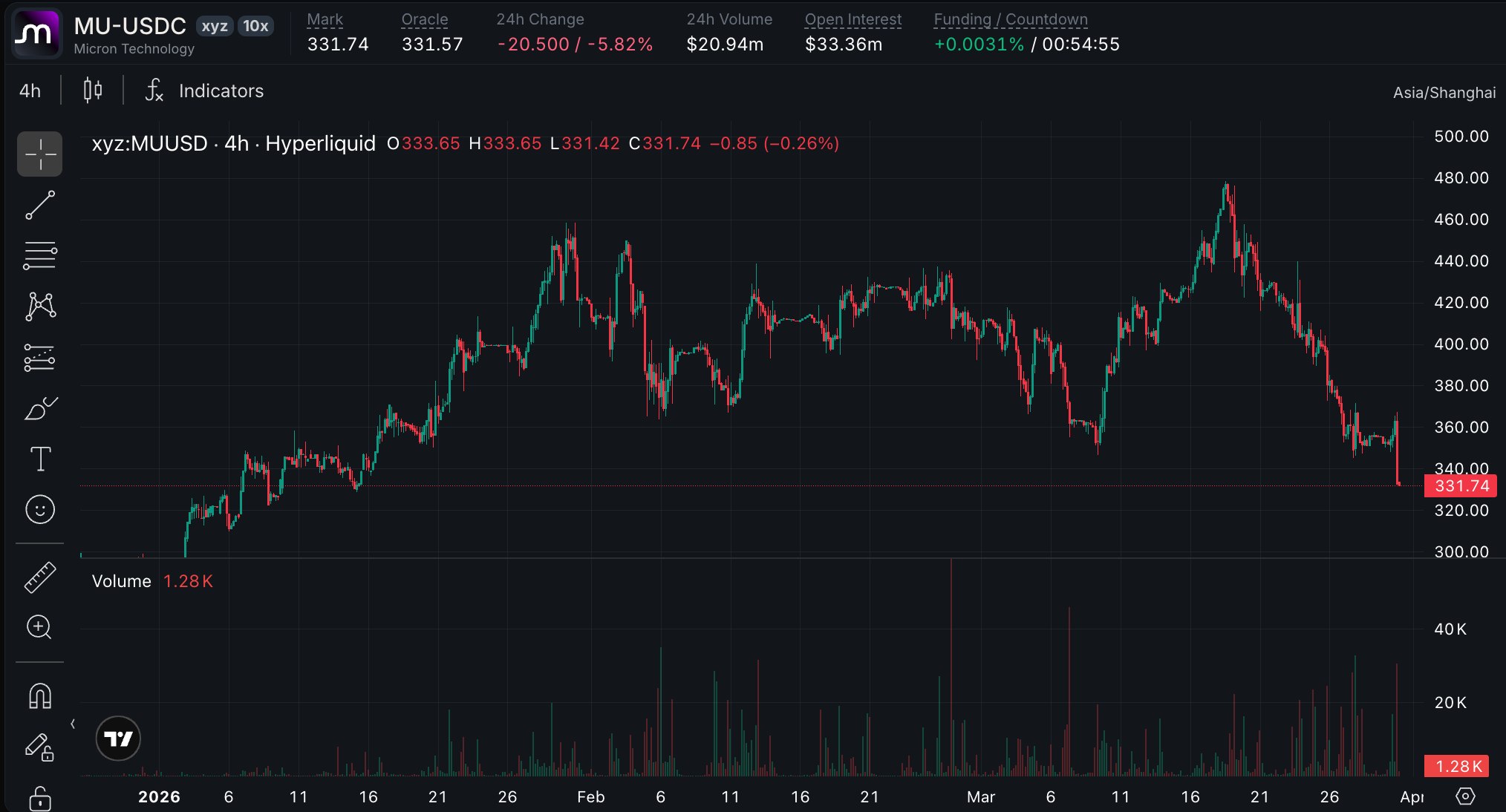Open the emoji icons tool
This screenshot has height=812, width=1506.
40,509
